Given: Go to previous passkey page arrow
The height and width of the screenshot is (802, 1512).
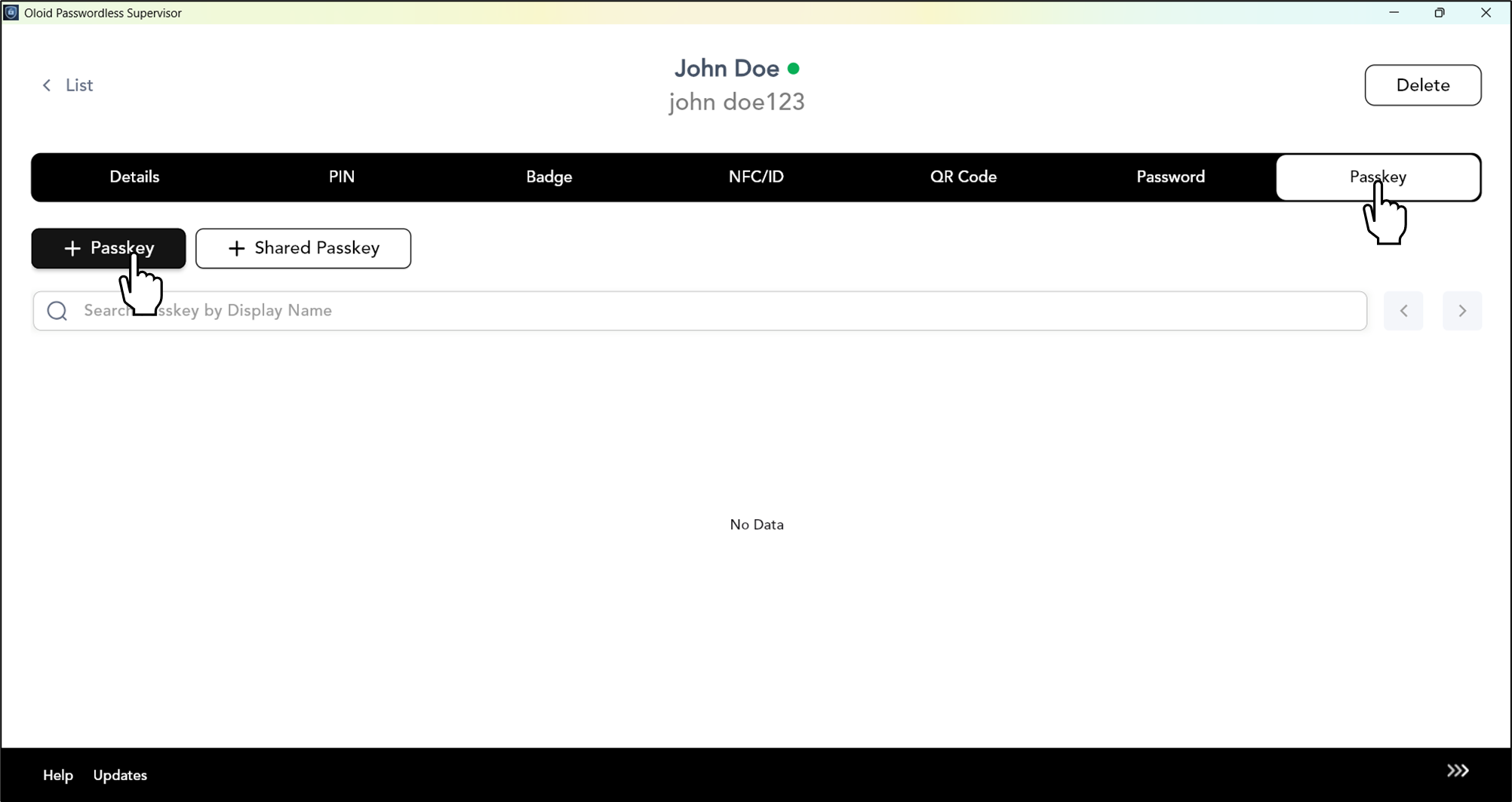Looking at the screenshot, I should (1403, 311).
